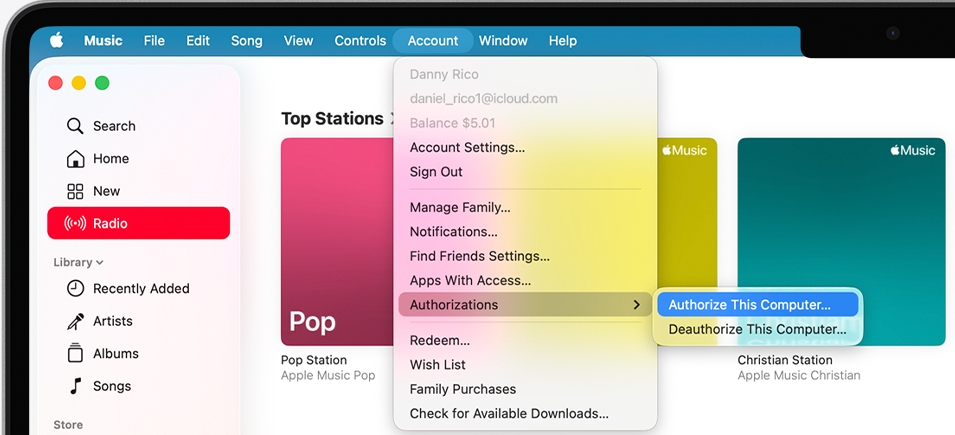Choose Manage Family… menu entry
Image resolution: width=955 pixels, height=435 pixels.
(525, 208)
